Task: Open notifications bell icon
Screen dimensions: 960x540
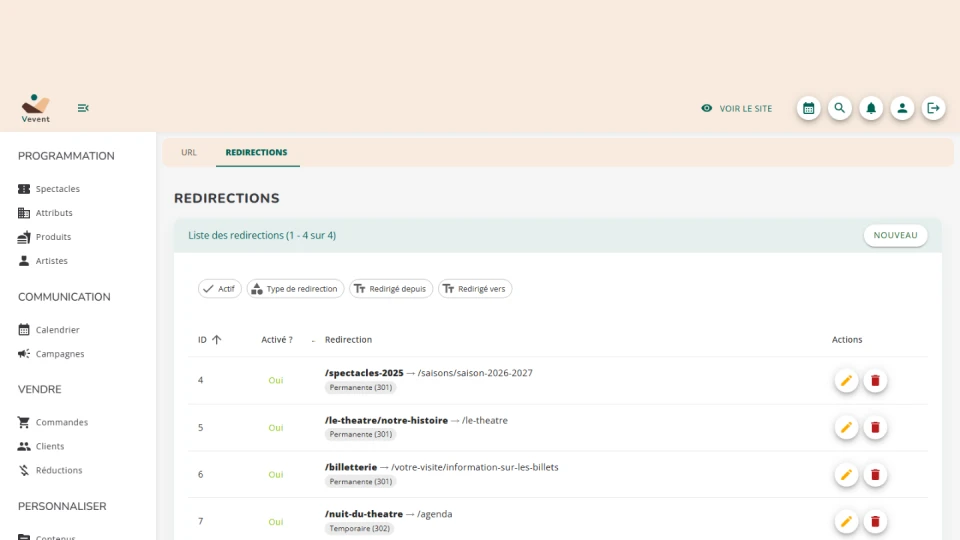Action: [x=871, y=108]
